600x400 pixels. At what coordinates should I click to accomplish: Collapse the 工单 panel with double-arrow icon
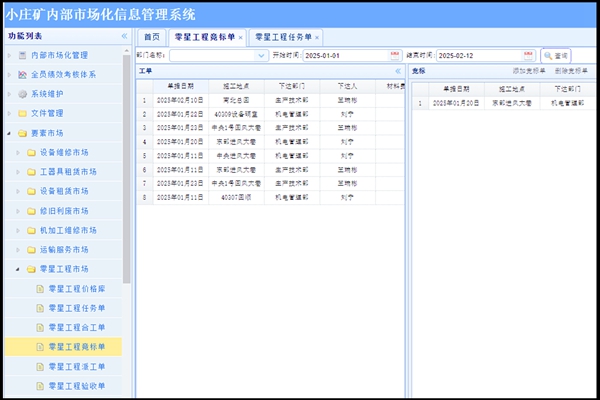397,72
